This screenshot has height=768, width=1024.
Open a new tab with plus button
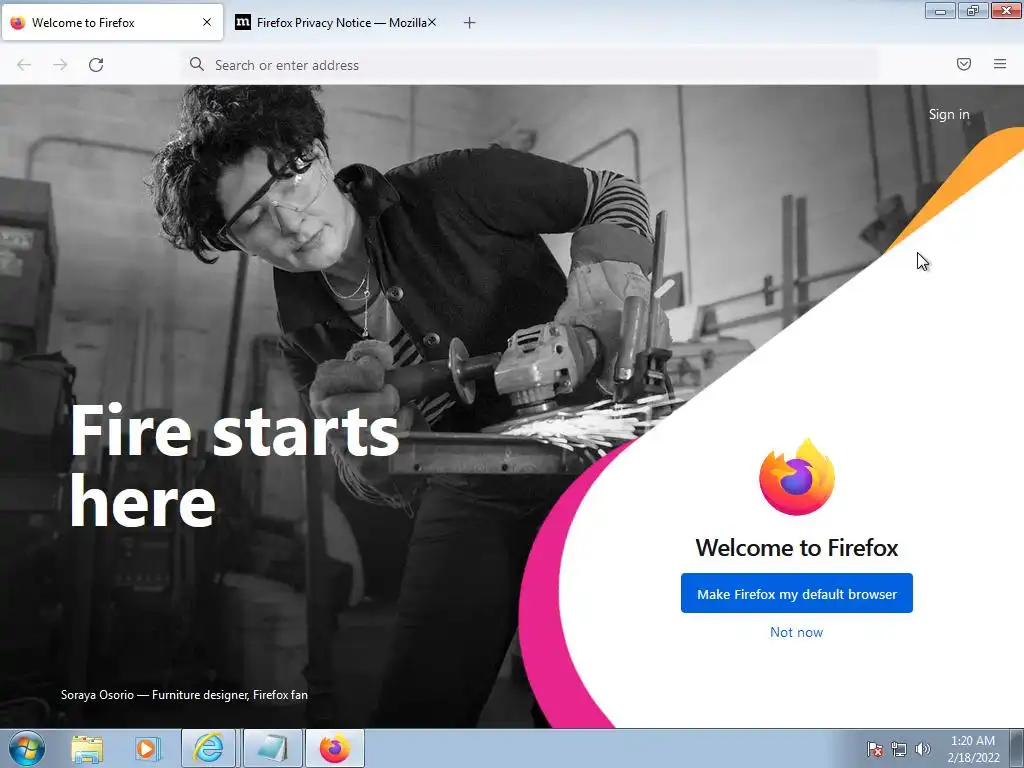(470, 23)
